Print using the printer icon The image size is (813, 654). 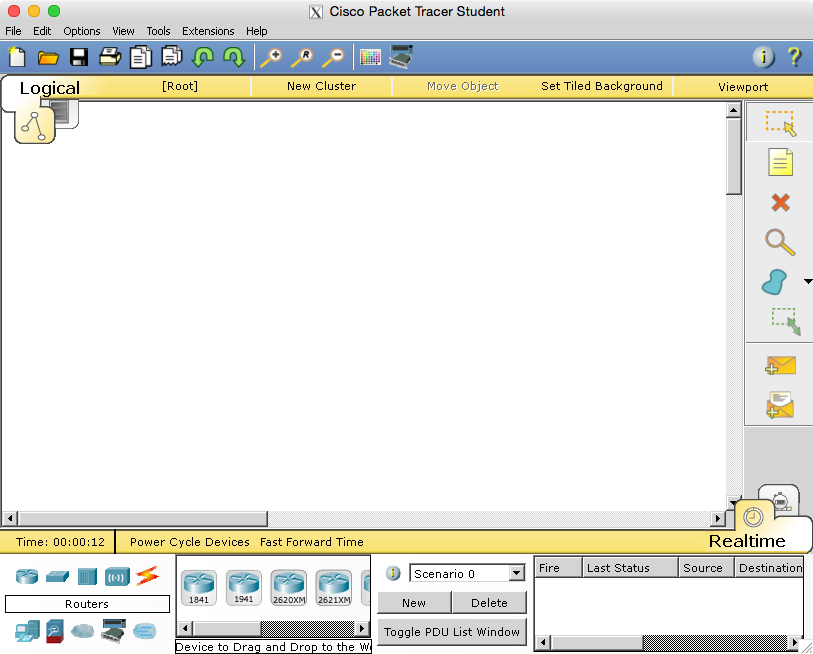[110, 57]
